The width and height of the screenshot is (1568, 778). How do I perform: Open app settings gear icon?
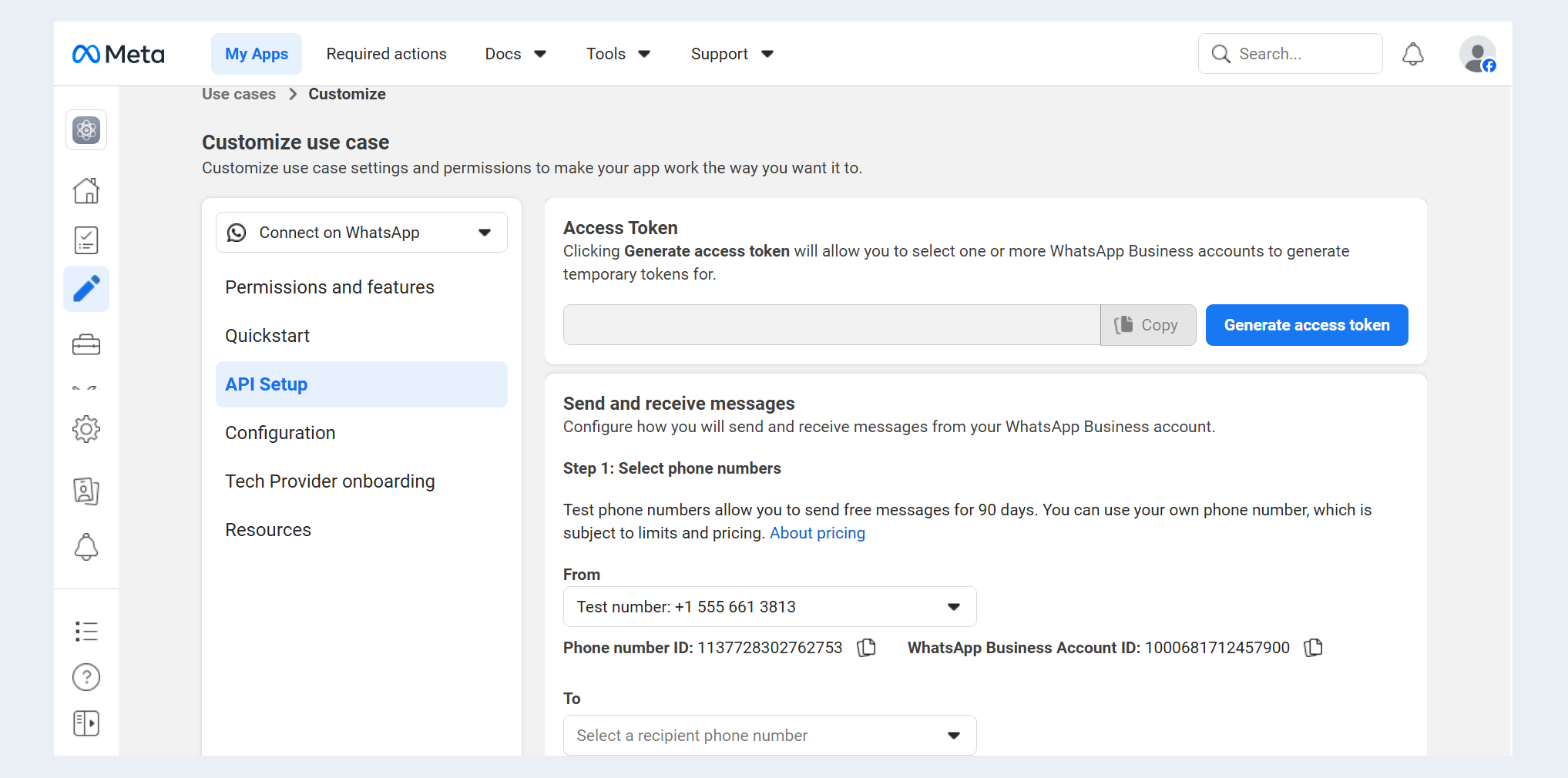pyautogui.click(x=86, y=429)
